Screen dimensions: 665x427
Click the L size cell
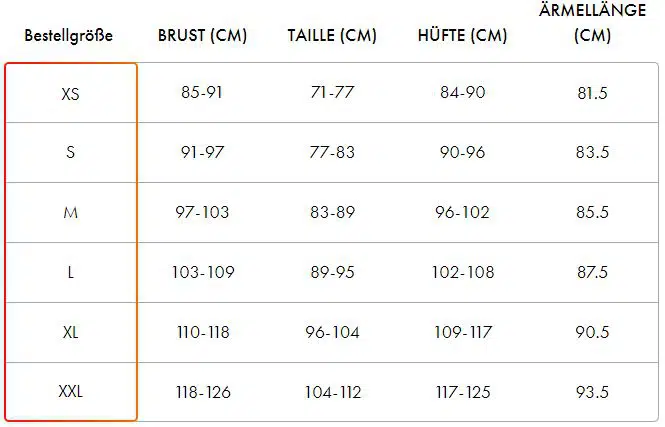click(70, 272)
